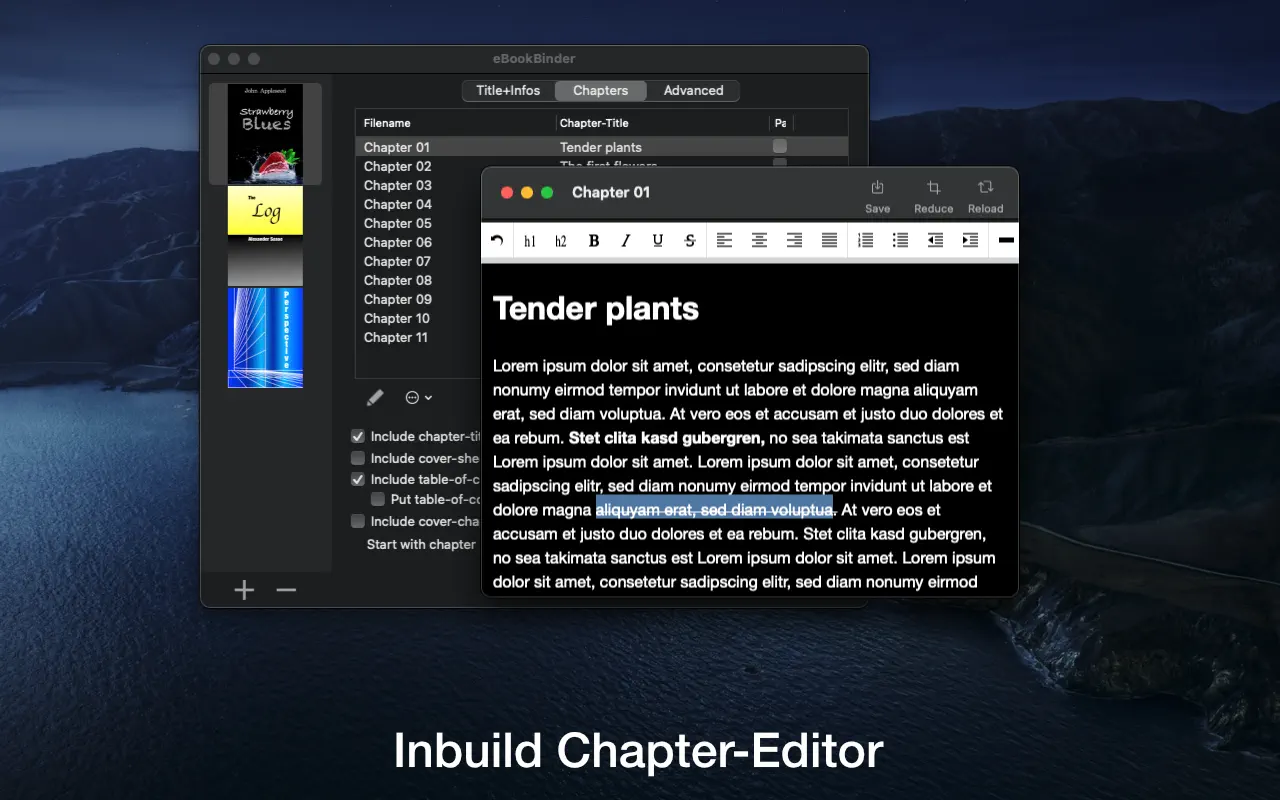Click the Tender plants heading in editor
The image size is (1280, 800).
coord(596,309)
